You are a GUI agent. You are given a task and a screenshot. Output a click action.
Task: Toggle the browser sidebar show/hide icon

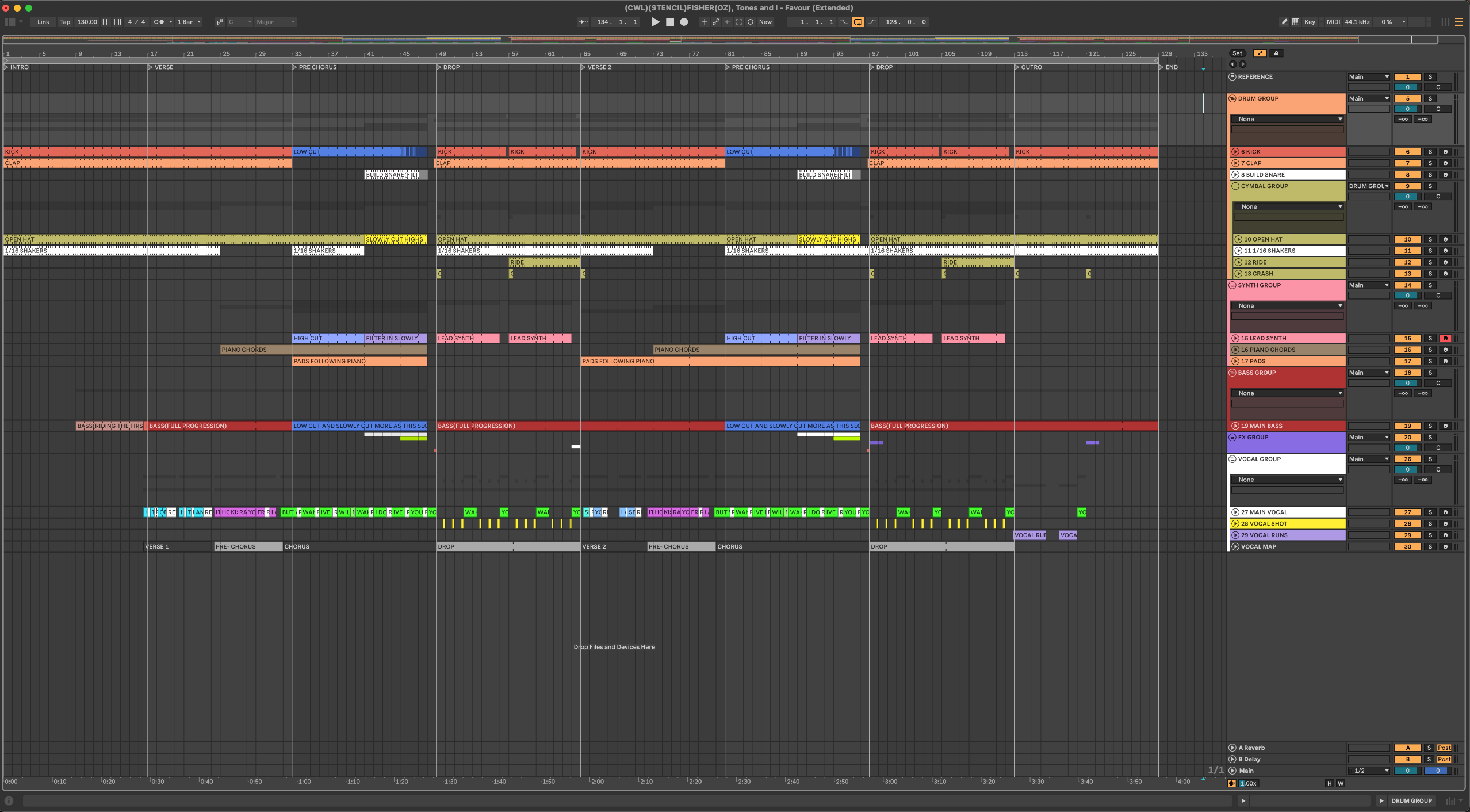pos(10,22)
